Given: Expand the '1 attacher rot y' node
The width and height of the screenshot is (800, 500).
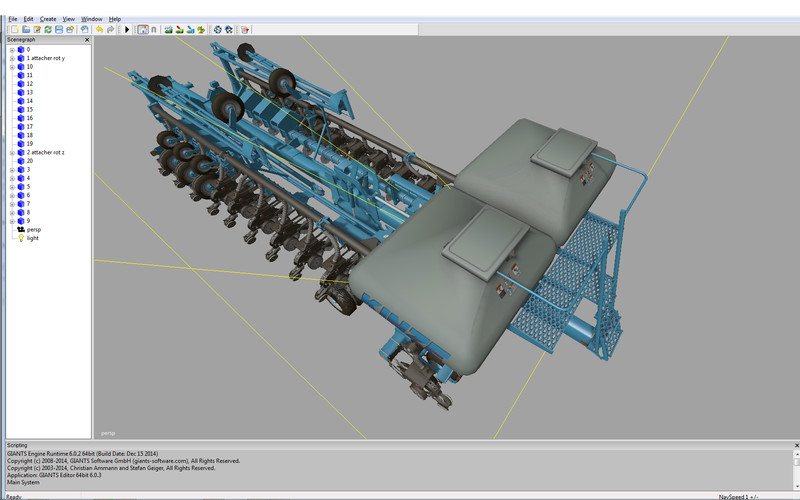Looking at the screenshot, I should (x=11, y=58).
